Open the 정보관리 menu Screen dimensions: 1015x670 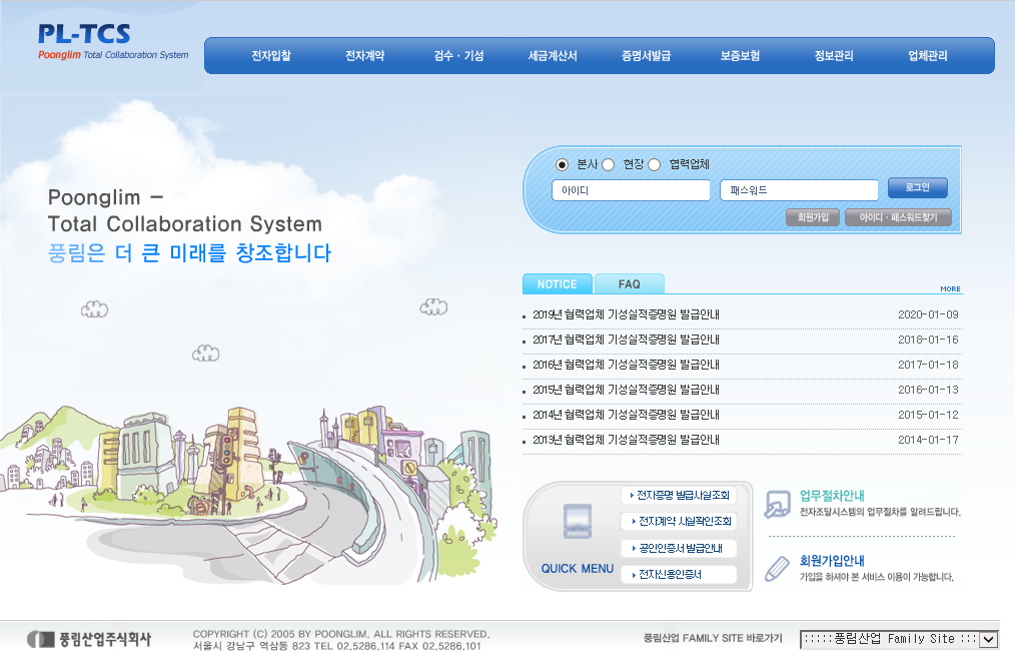tap(834, 56)
